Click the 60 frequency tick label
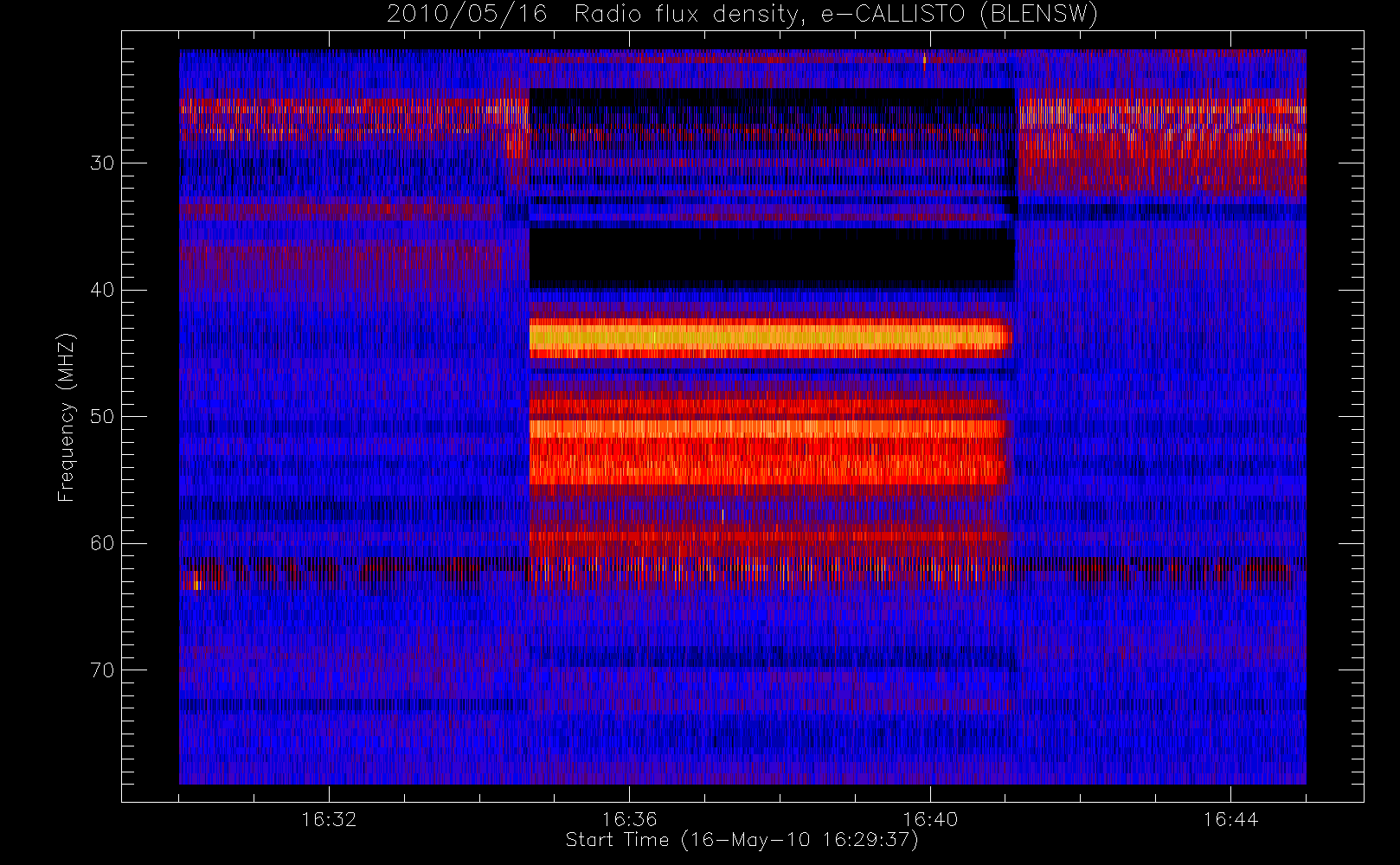 (102, 542)
